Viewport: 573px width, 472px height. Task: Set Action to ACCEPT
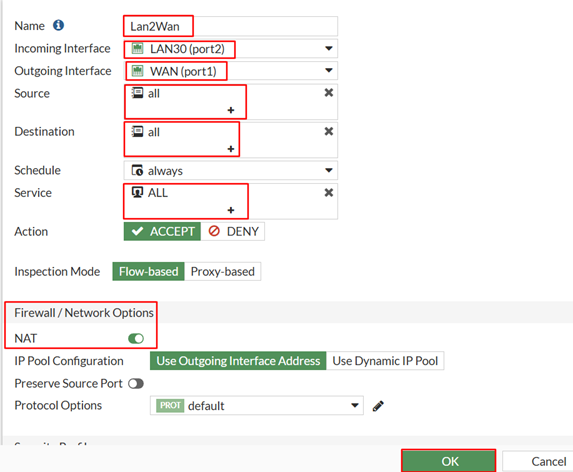tap(162, 231)
